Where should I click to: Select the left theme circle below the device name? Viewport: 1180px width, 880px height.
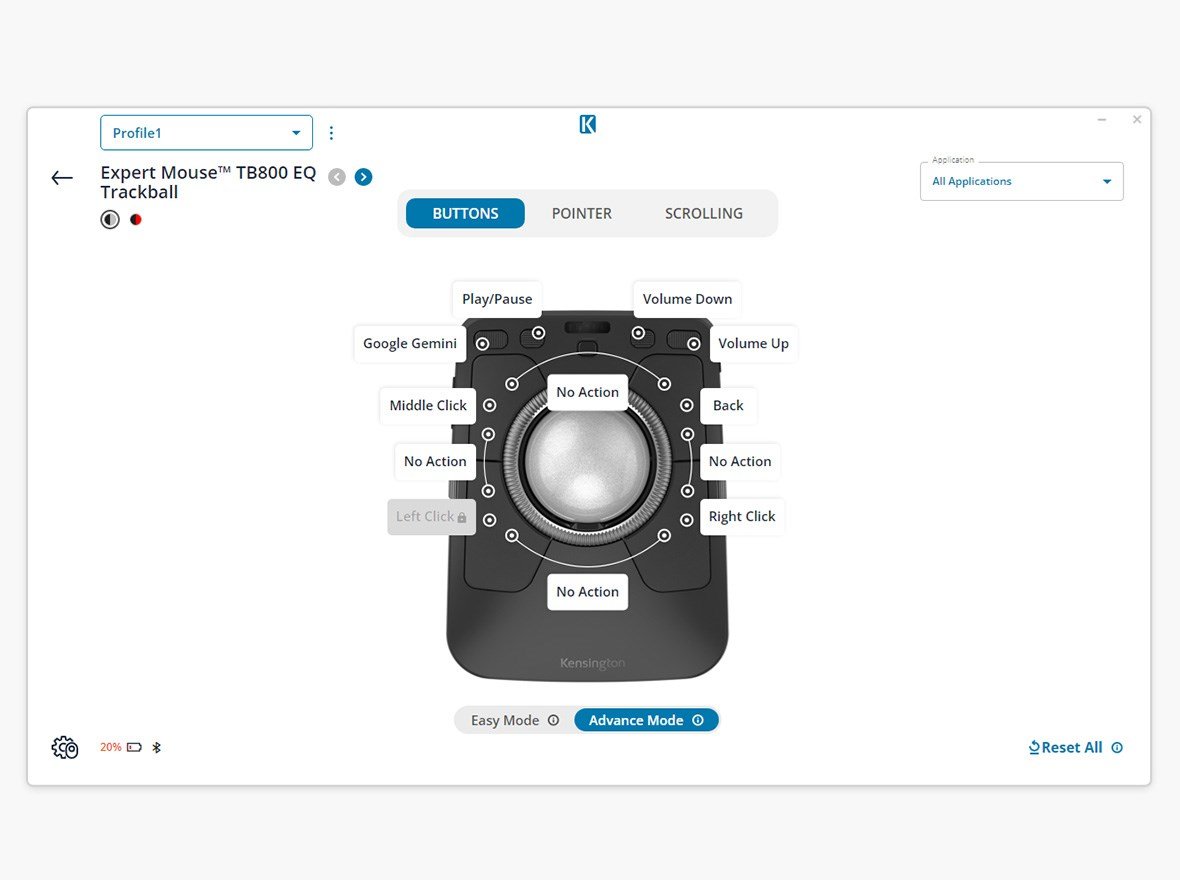109,219
